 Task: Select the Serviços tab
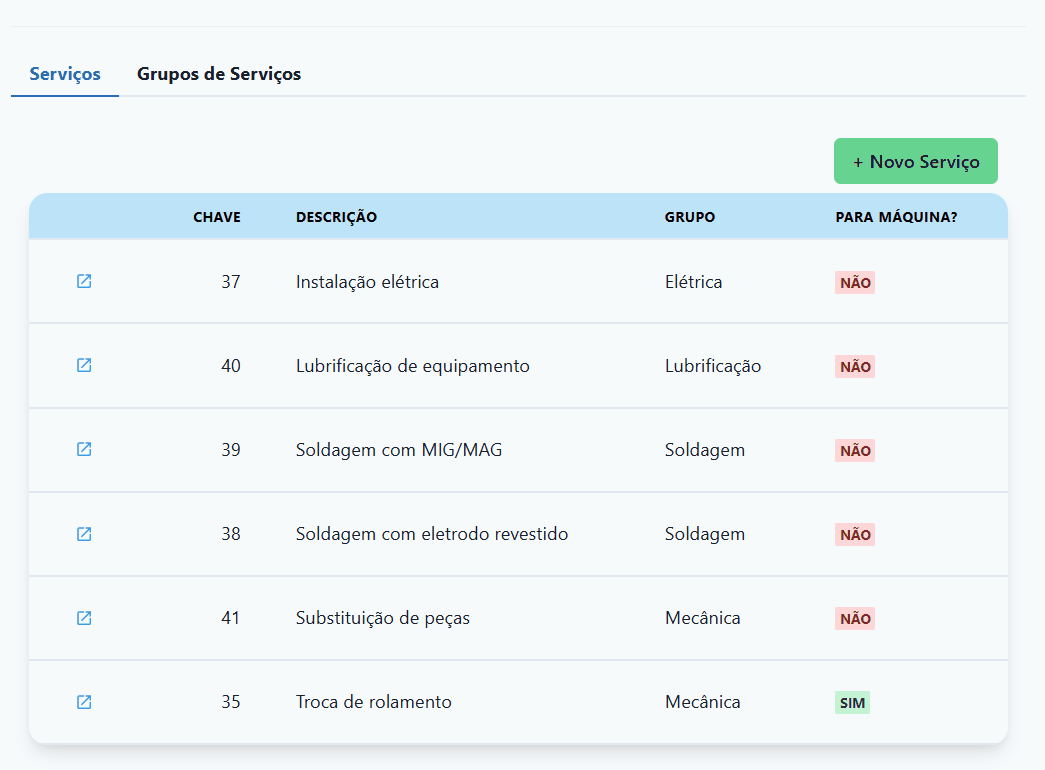click(x=65, y=74)
